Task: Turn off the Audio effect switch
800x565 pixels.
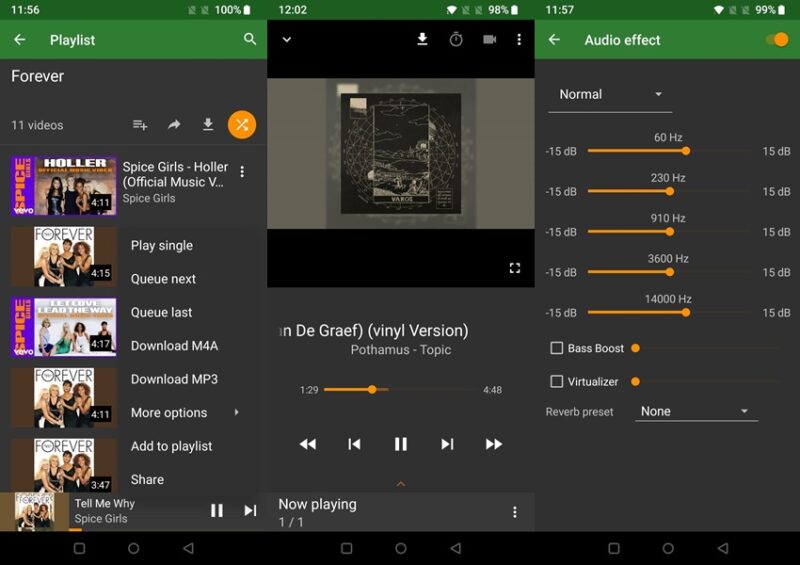Action: [x=777, y=39]
